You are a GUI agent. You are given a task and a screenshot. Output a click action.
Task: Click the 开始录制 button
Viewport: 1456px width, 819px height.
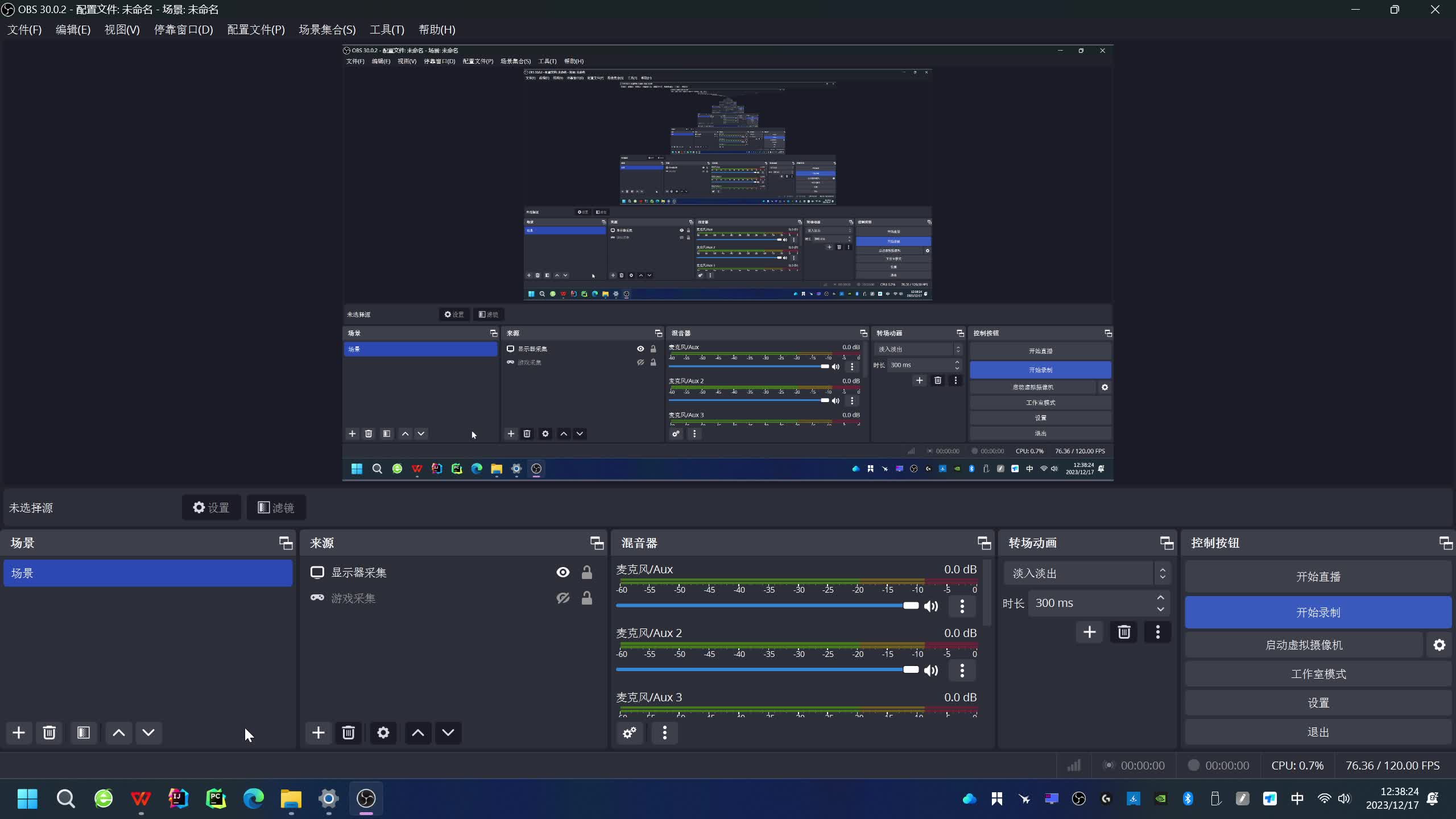point(1318,613)
